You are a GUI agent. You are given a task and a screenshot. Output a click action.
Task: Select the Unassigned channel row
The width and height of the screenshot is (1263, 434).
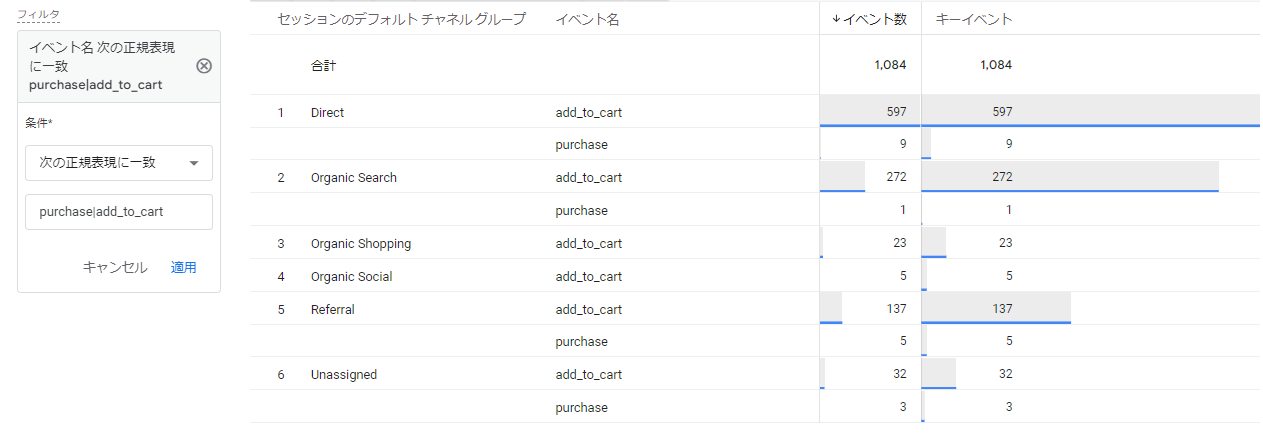coord(343,375)
